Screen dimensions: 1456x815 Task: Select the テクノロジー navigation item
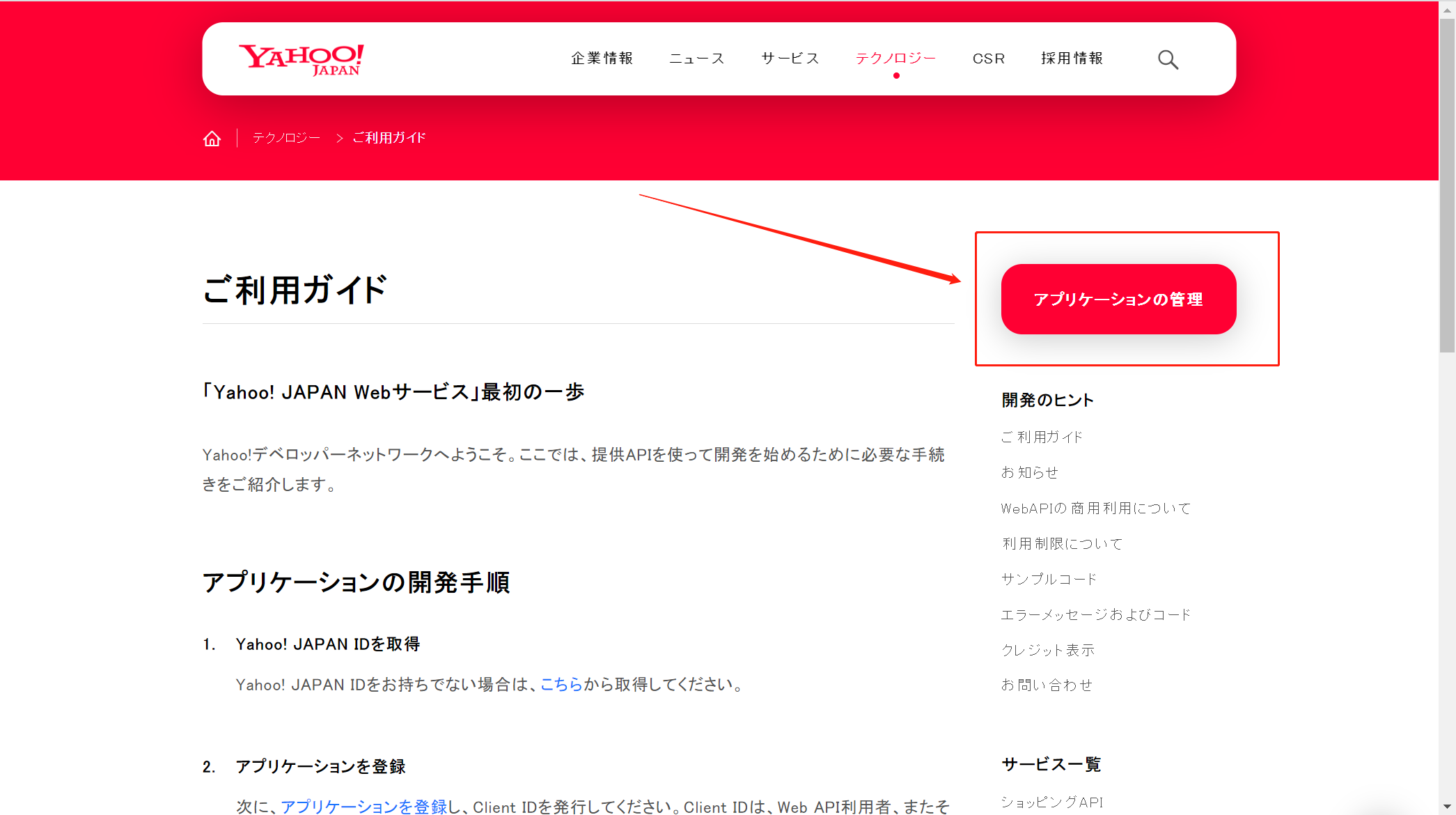(x=895, y=59)
